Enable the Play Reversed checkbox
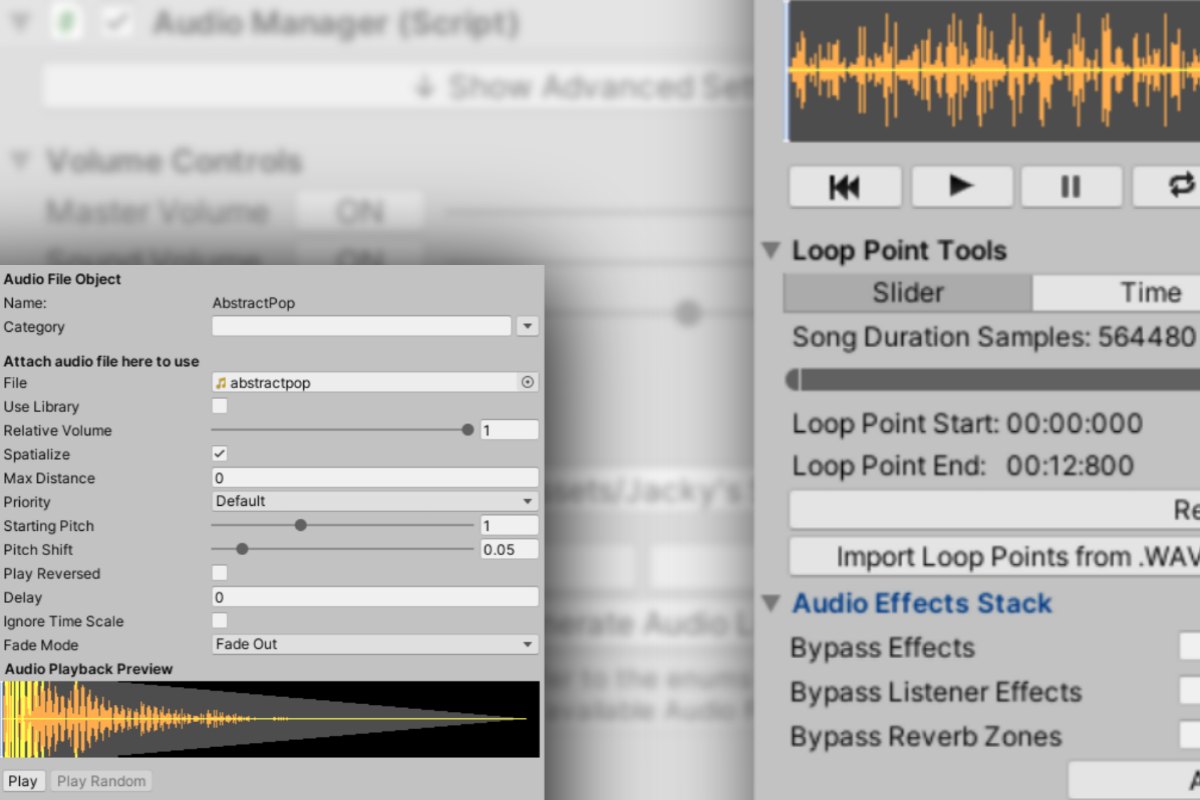The height and width of the screenshot is (800, 1200). click(220, 573)
